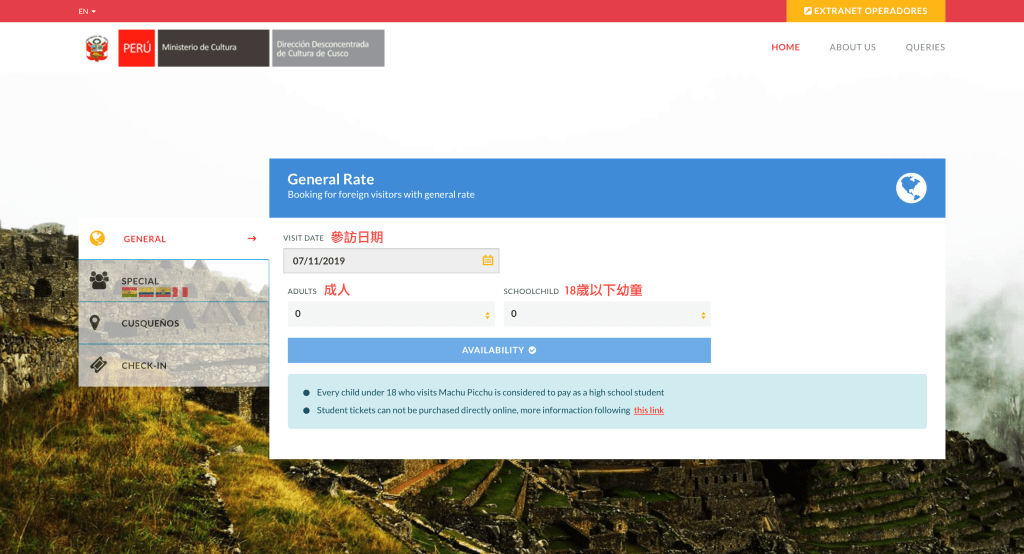Click the Schoolchild quantity spinner arrows

[x=703, y=315]
